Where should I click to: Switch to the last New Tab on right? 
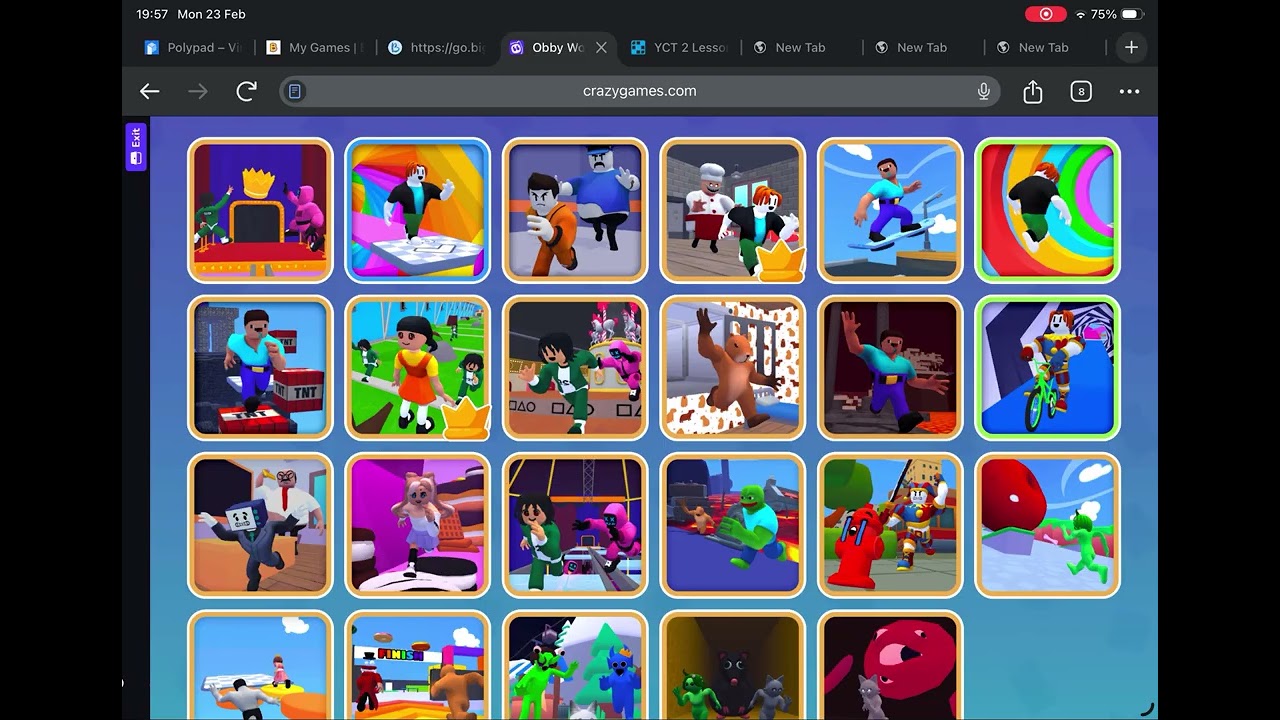1045,47
